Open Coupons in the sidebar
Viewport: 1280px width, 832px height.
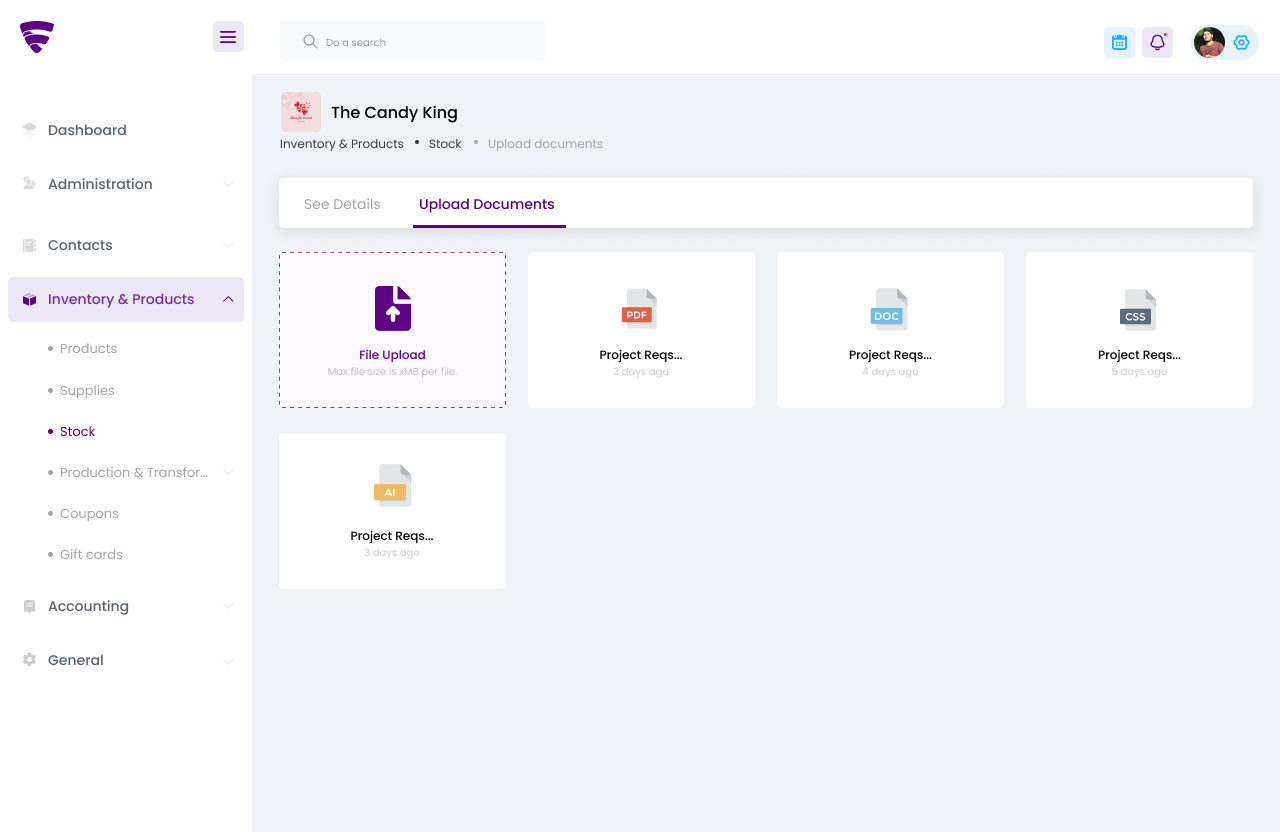pyautogui.click(x=89, y=513)
